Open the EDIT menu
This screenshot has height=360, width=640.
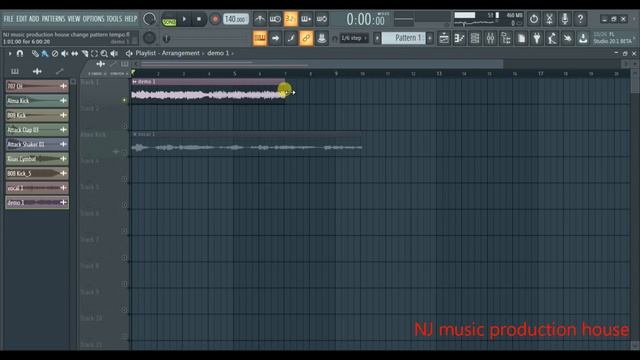(x=21, y=19)
